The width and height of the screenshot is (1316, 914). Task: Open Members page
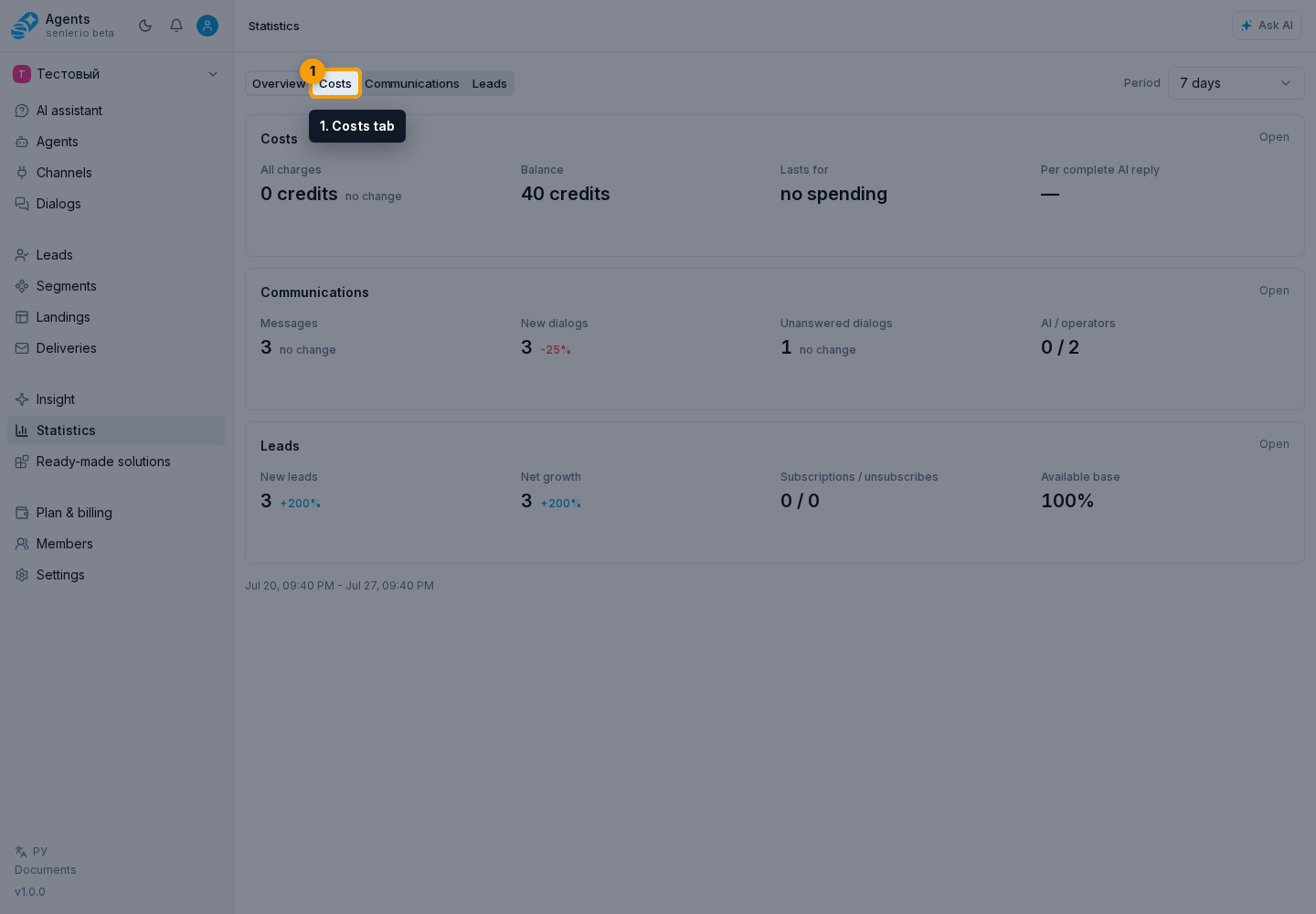pos(116,544)
